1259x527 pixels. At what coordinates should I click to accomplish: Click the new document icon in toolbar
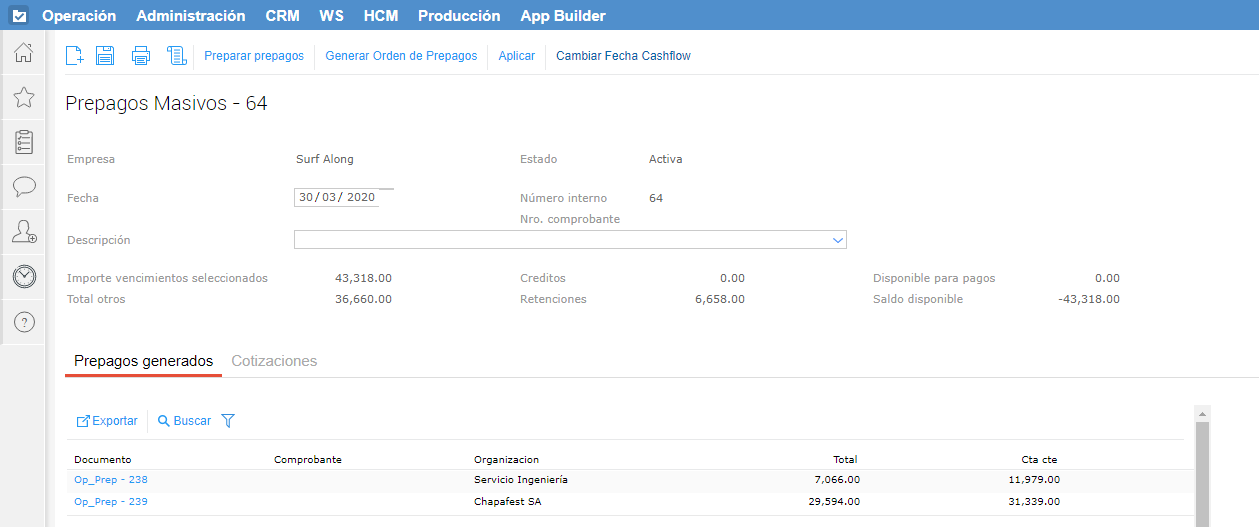(74, 56)
